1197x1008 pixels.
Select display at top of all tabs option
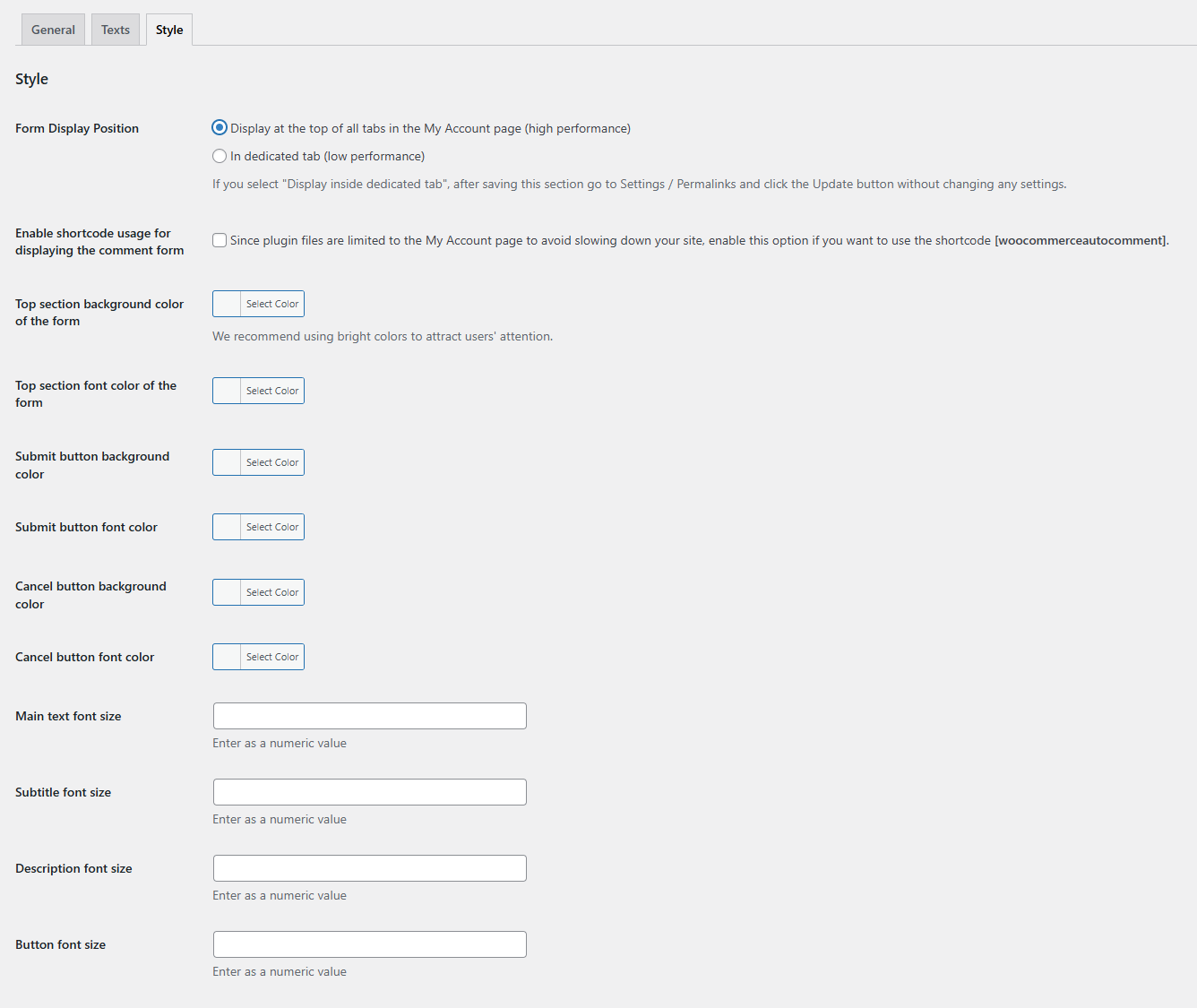point(220,128)
